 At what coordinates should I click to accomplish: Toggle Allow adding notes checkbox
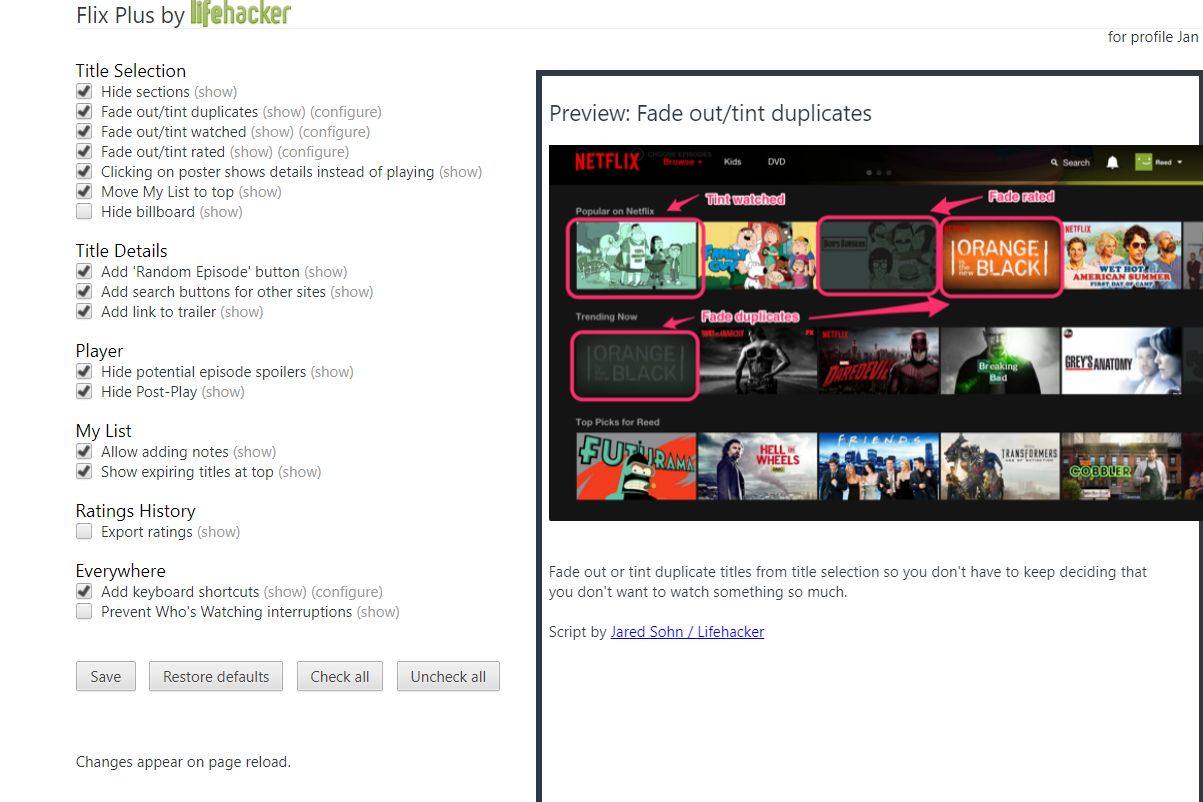[84, 451]
